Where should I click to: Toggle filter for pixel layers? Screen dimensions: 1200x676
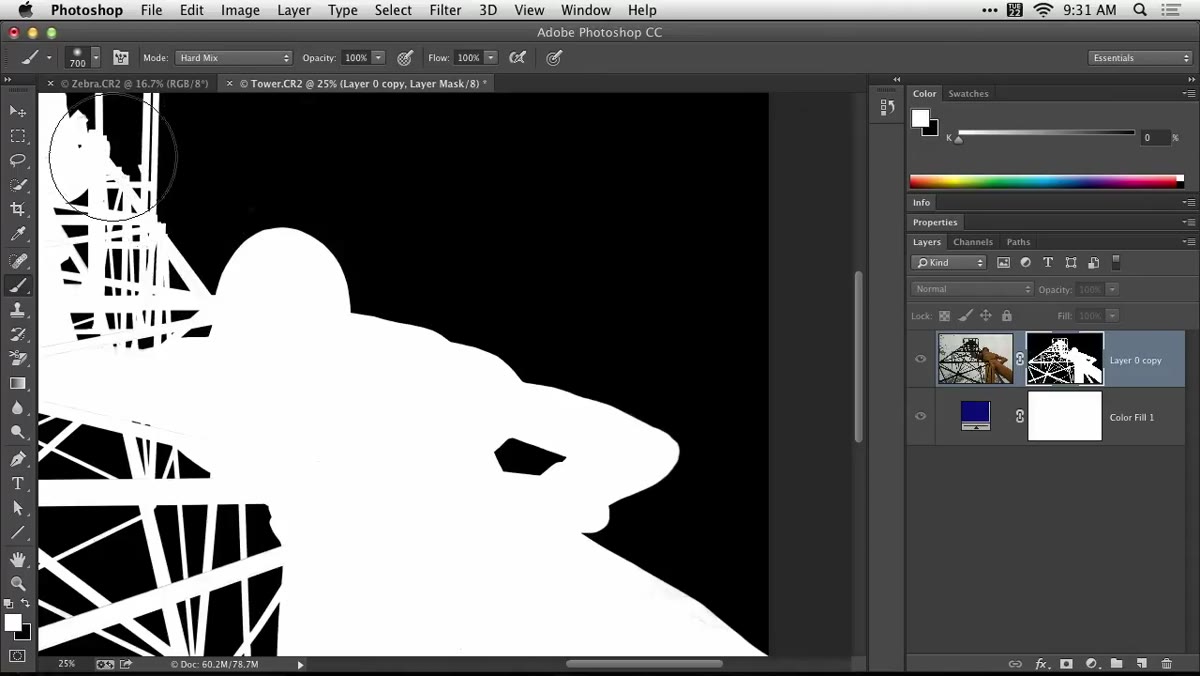pos(1003,263)
